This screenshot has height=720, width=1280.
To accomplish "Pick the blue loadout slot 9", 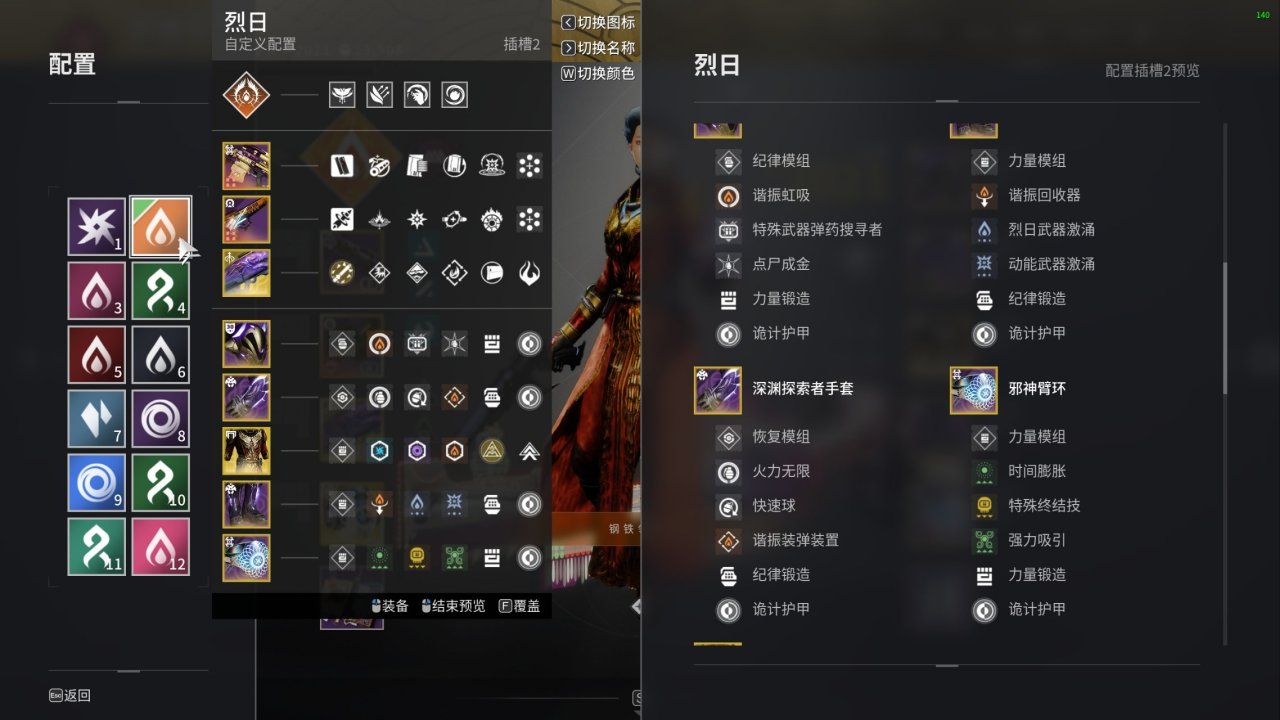I will coord(97,483).
